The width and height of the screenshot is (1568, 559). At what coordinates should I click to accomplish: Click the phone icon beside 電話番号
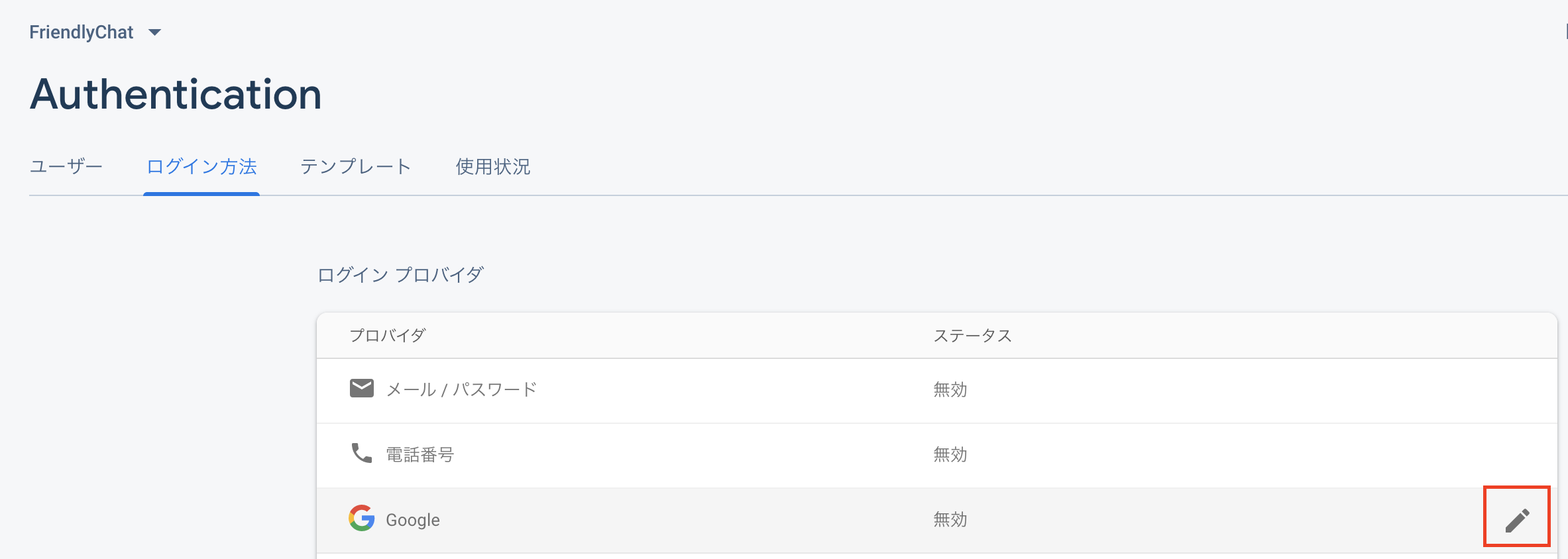pyautogui.click(x=362, y=454)
